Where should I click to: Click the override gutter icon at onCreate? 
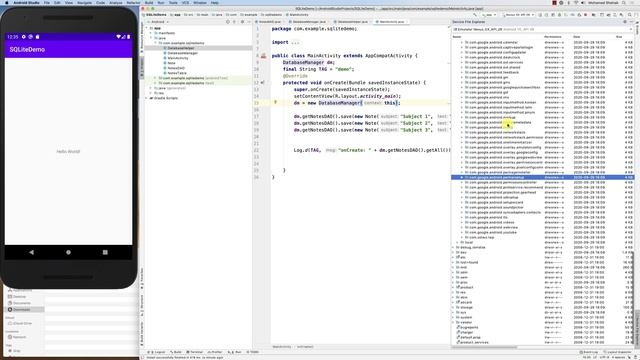pyautogui.click(x=262, y=82)
